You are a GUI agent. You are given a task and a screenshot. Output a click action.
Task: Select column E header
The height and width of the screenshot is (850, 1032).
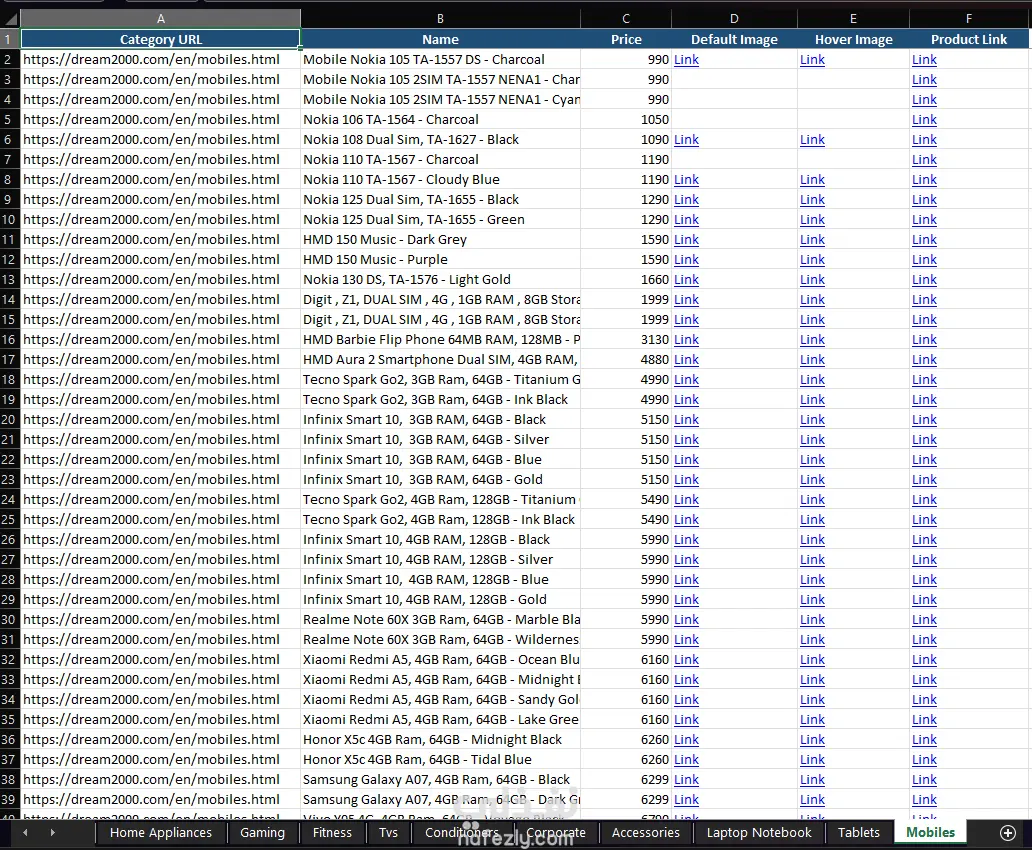tap(853, 18)
